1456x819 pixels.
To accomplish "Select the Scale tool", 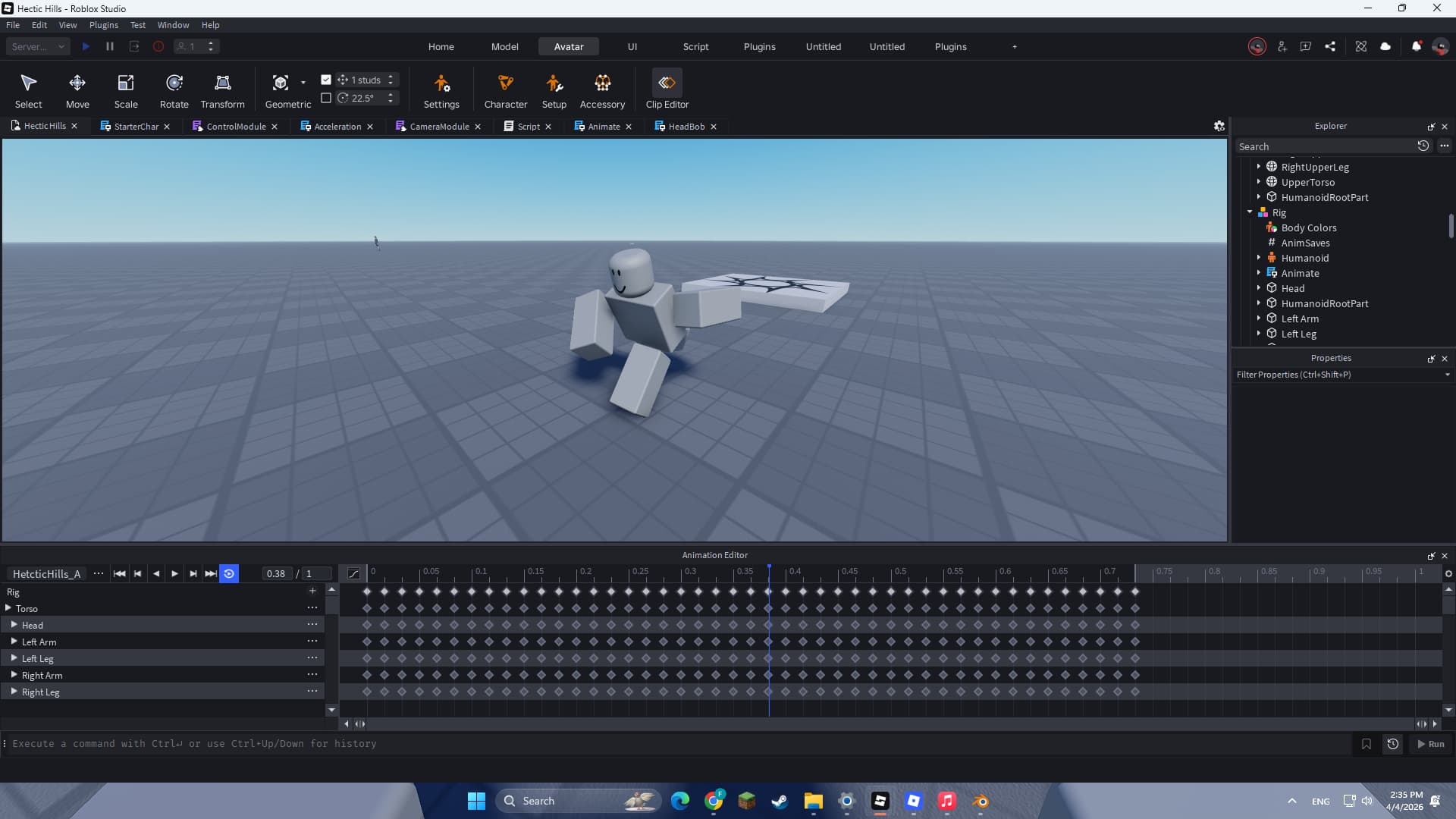I will pyautogui.click(x=126, y=91).
